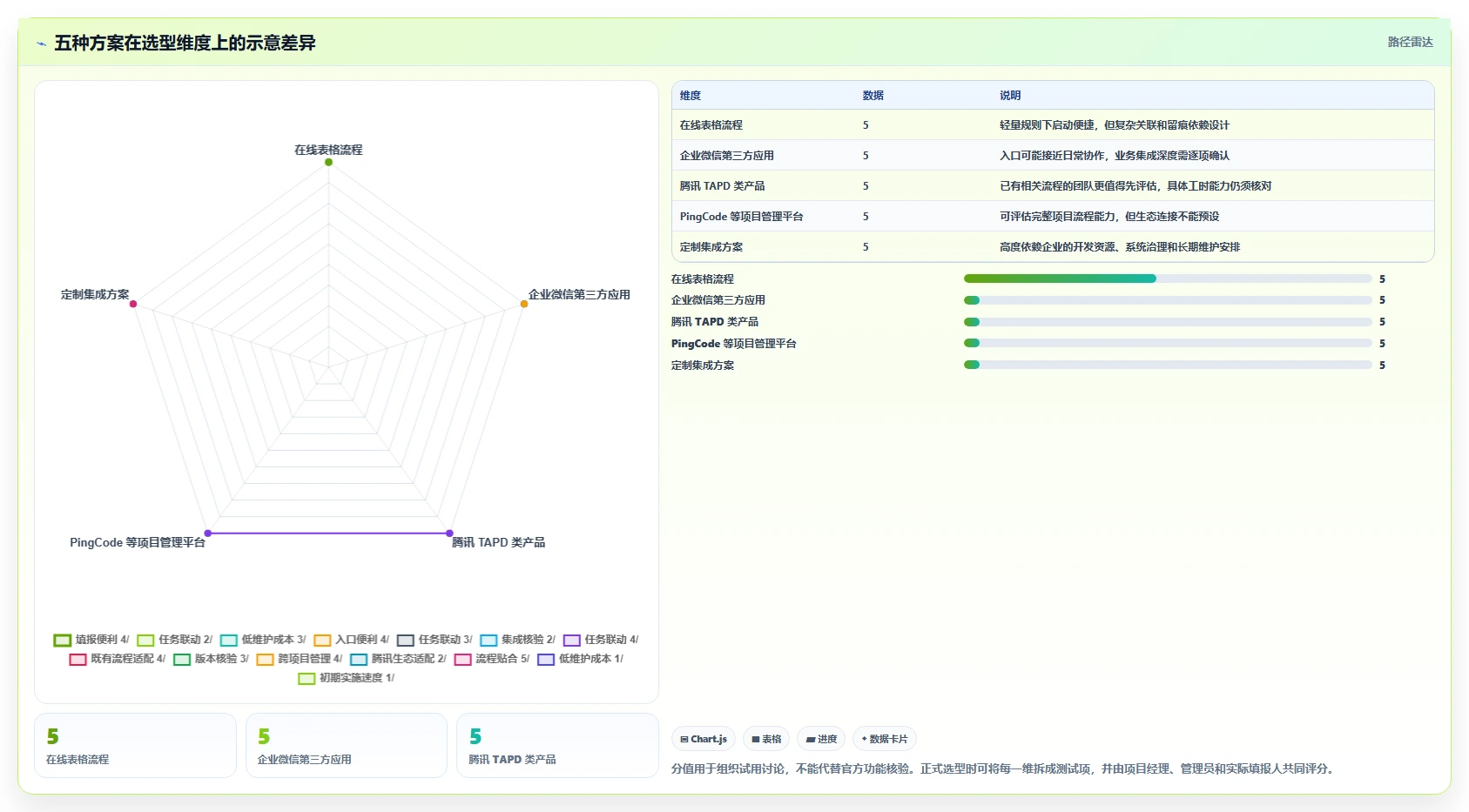The width and height of the screenshot is (1469, 812).
Task: Click the green radar point at 在线表格流程
Action: [x=328, y=162]
